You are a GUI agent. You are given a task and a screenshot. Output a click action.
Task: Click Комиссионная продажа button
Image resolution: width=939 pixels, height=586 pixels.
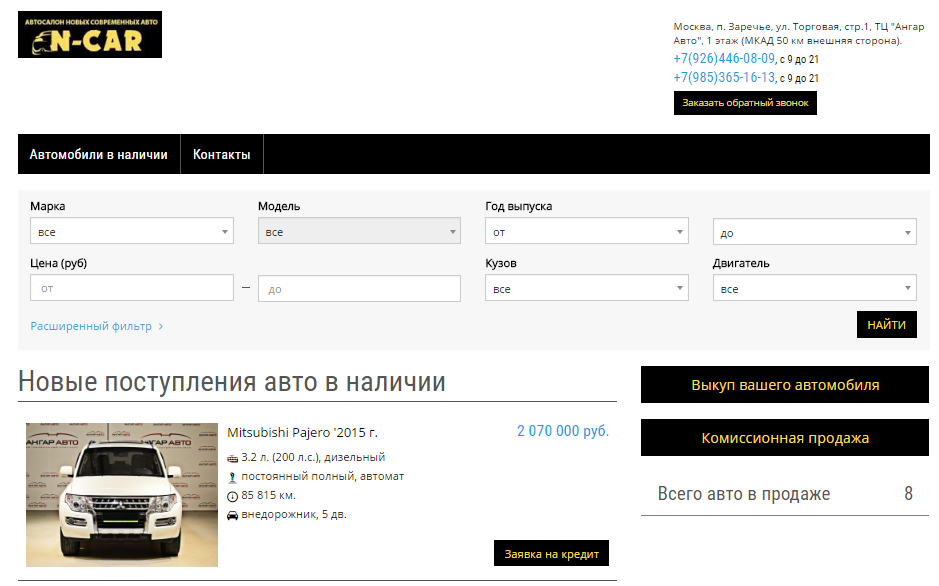[x=785, y=438]
